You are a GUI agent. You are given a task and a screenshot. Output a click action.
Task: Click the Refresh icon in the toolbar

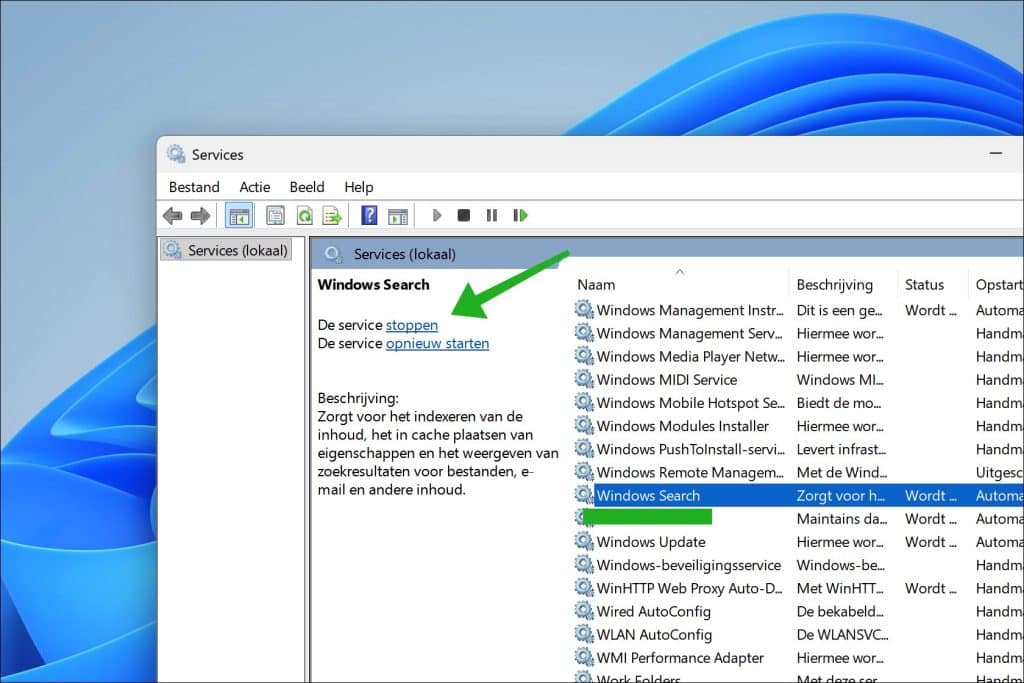pos(305,215)
